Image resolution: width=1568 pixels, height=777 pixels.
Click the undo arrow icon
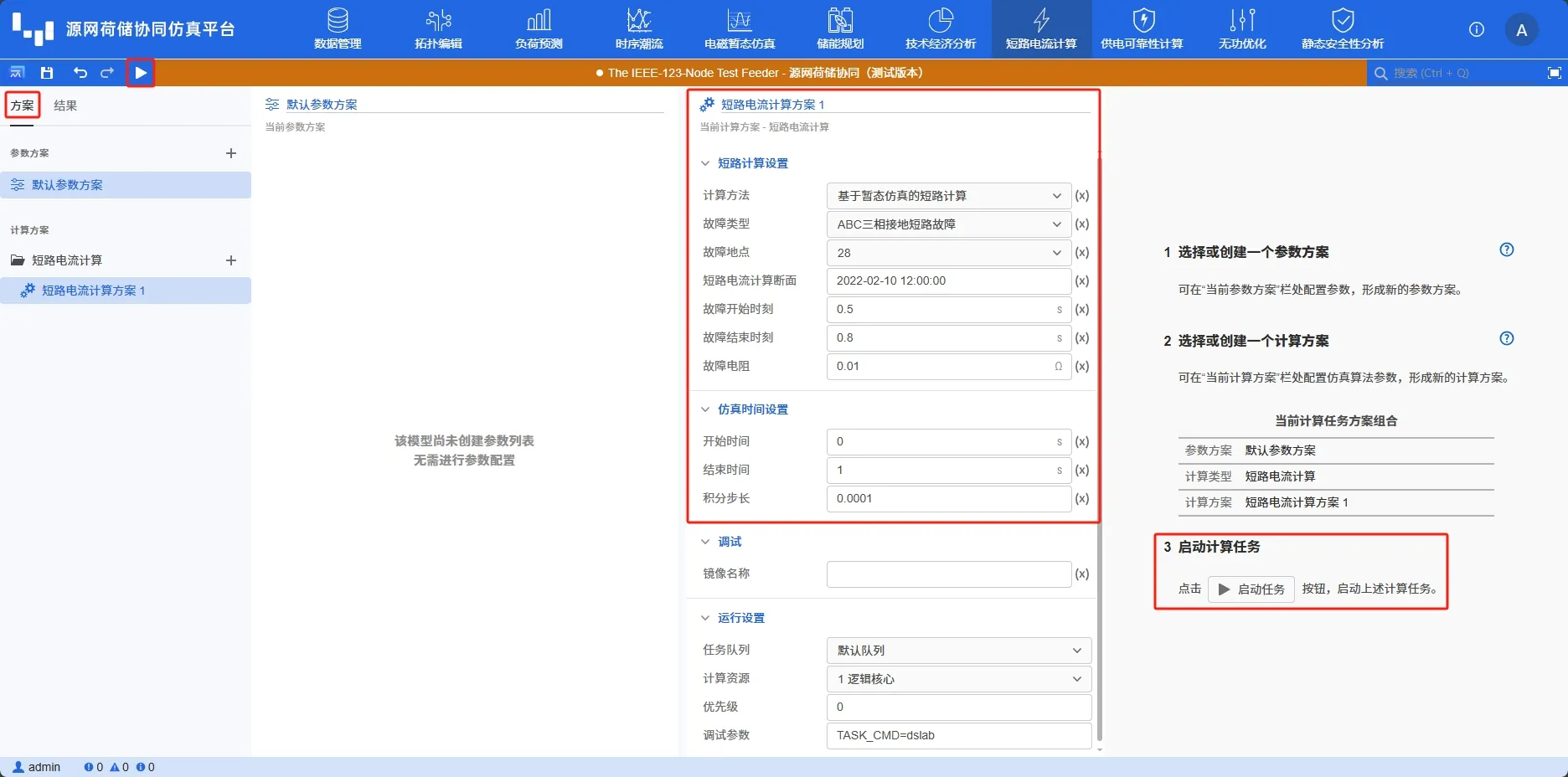(80, 73)
